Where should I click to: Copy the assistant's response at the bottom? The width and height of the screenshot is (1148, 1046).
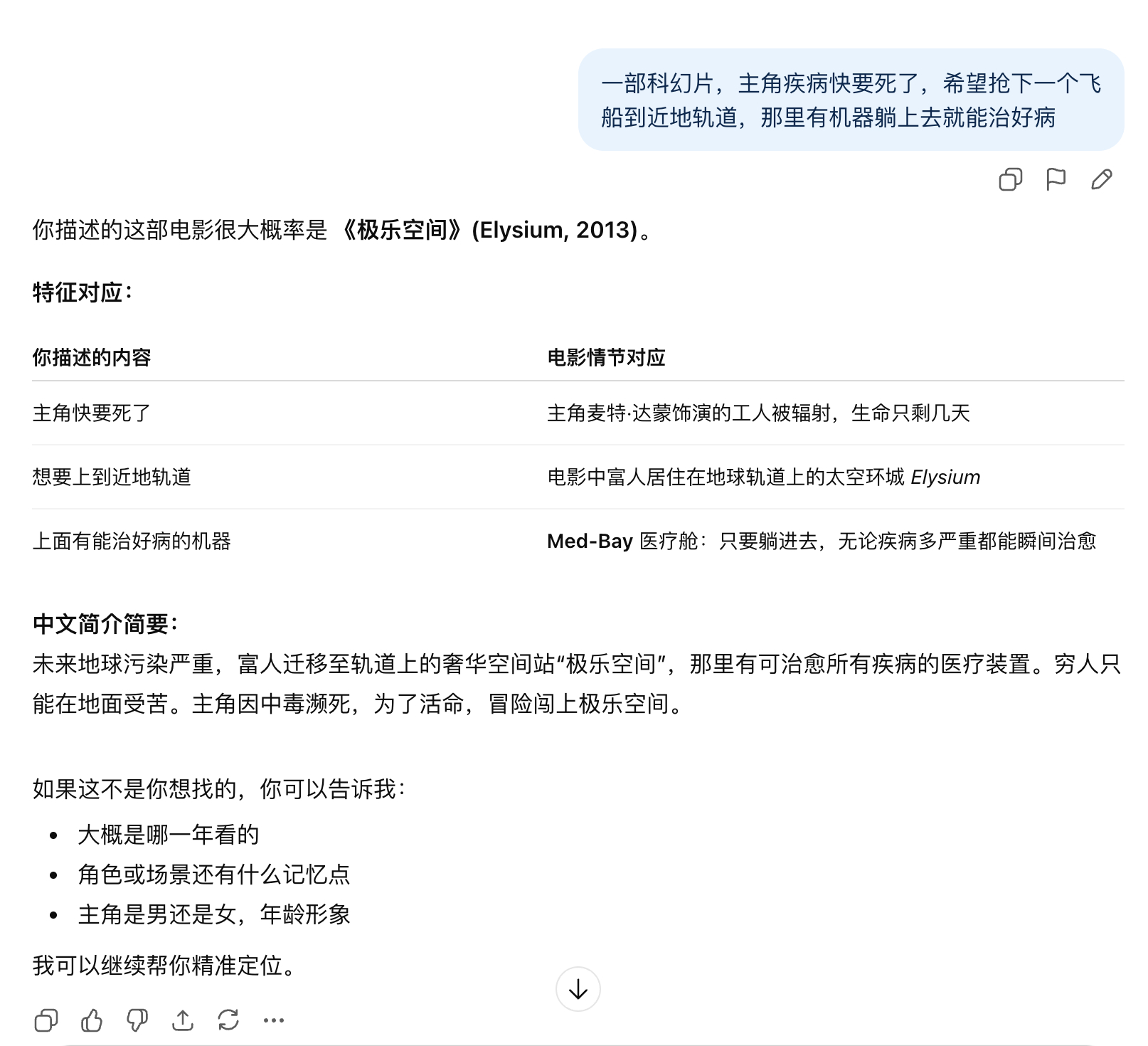tap(46, 1020)
